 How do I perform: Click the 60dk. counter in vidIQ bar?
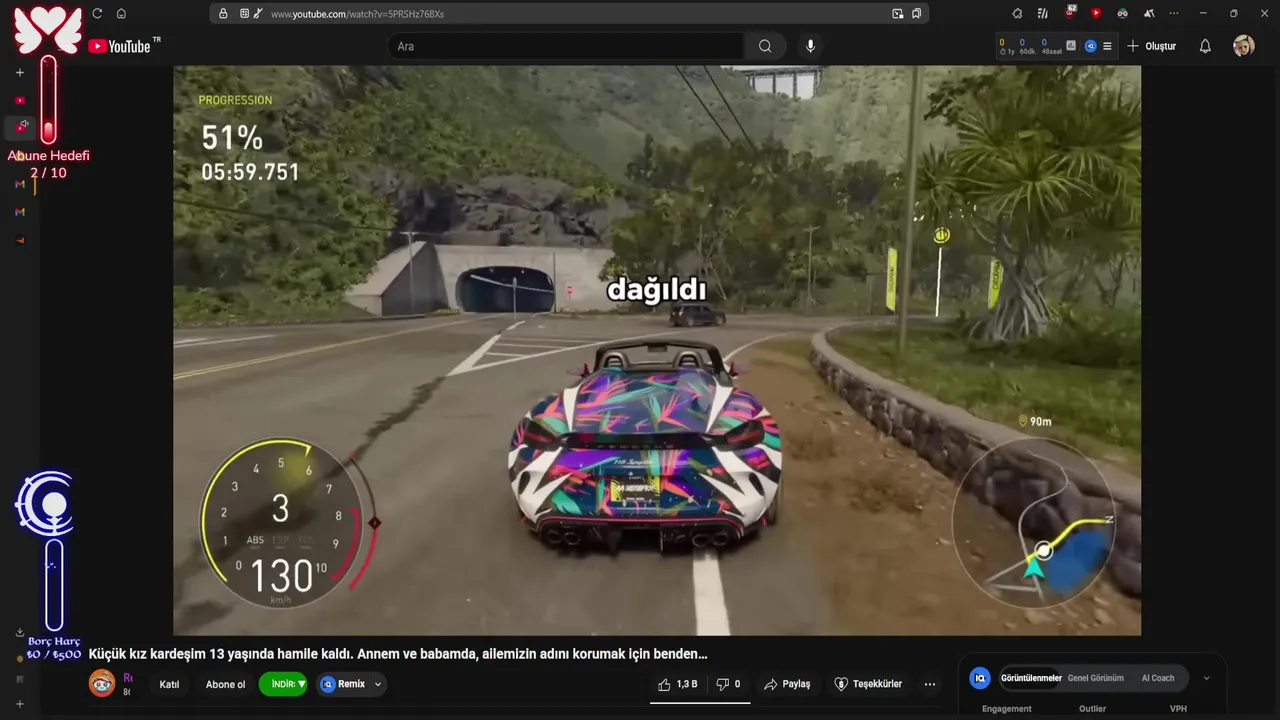pyautogui.click(x=1027, y=46)
